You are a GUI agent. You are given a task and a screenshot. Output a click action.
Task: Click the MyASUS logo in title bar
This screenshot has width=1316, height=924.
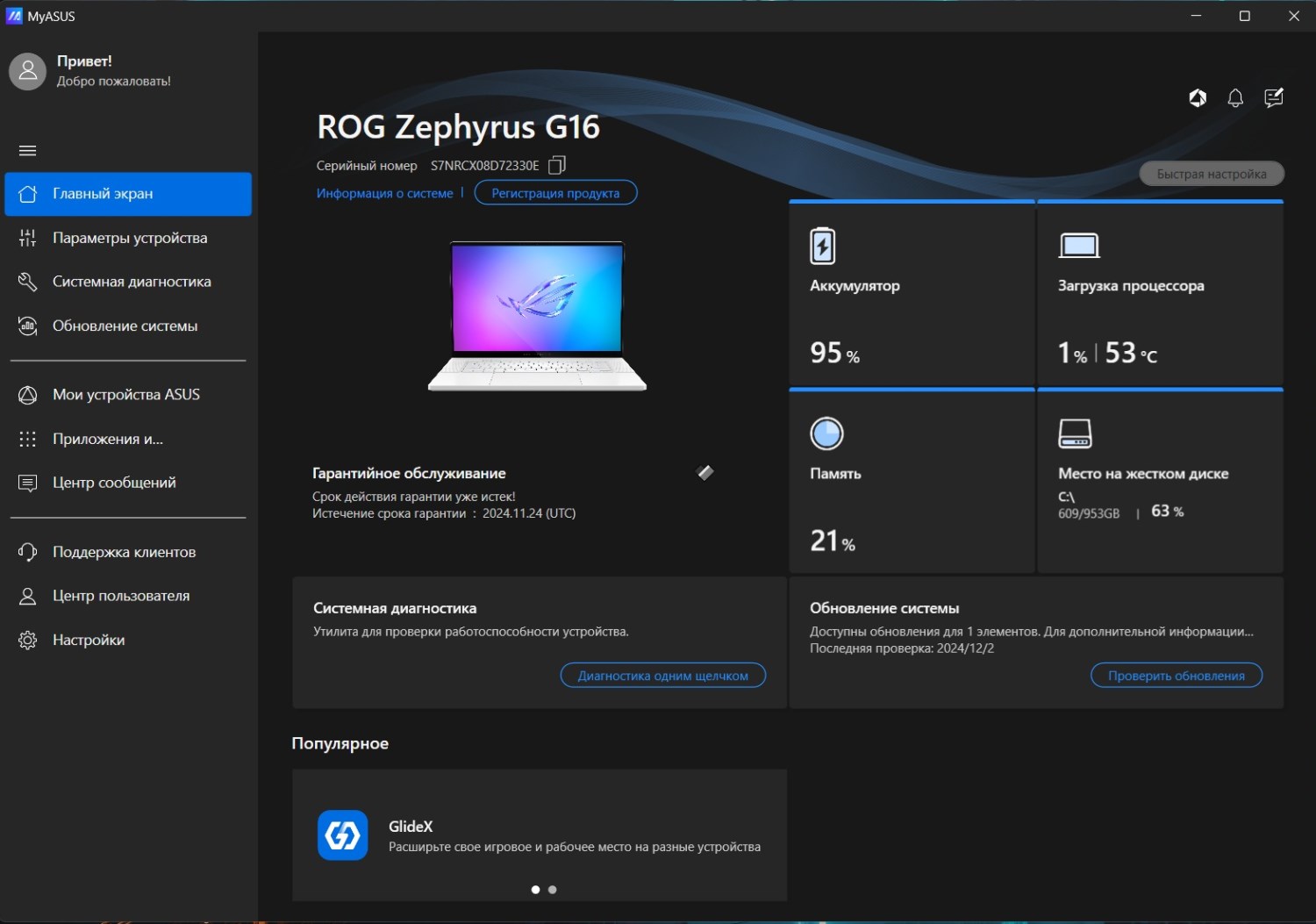(x=14, y=16)
